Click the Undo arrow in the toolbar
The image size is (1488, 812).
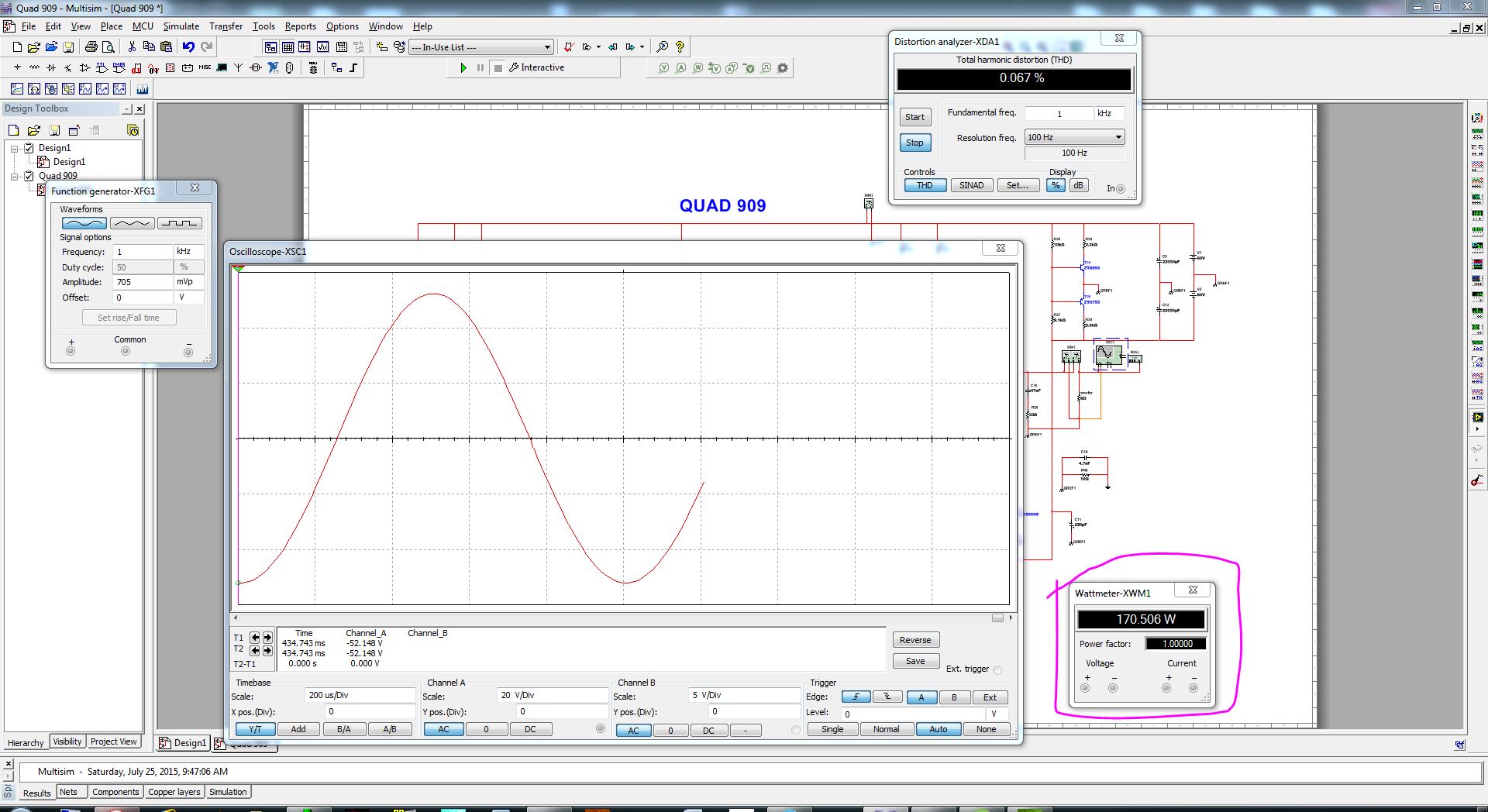188,47
